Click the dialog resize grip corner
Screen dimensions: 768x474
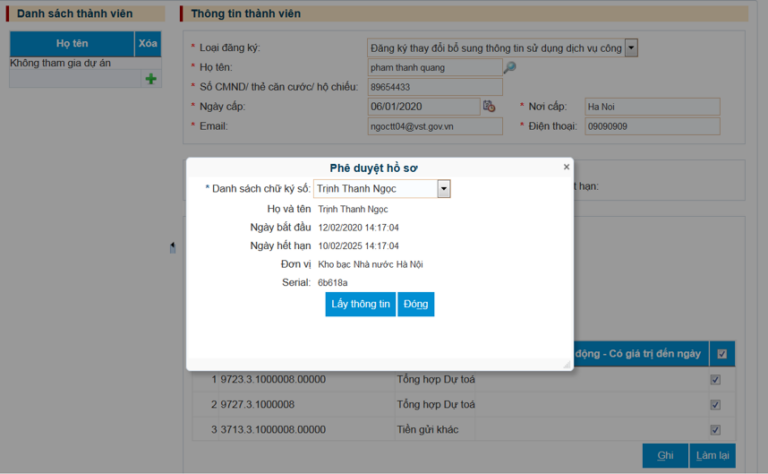coord(567,364)
